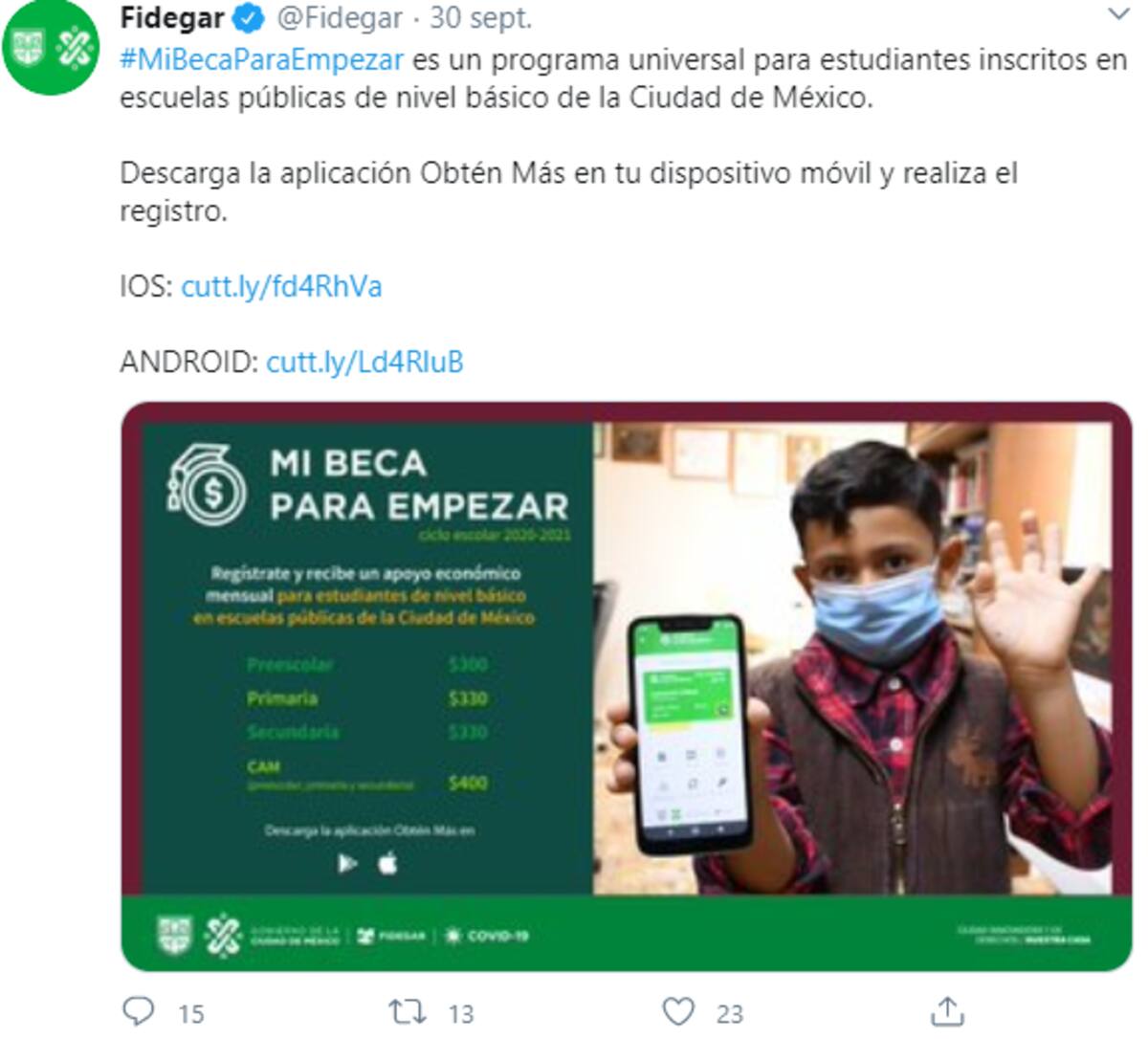
Task: Like the tweet with the heart icon
Action: 678,1011
